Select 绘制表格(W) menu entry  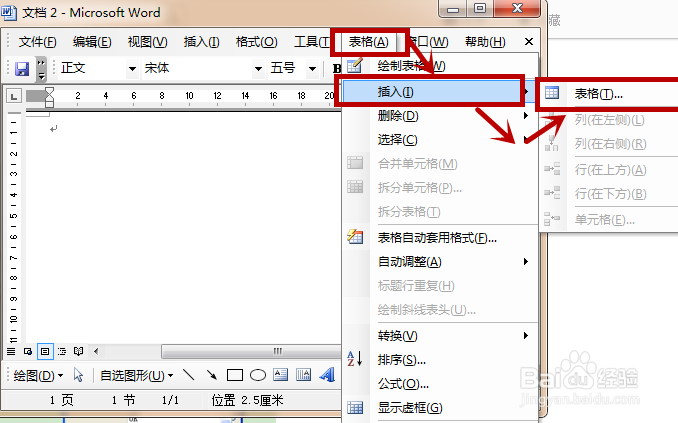pyautogui.click(x=440, y=66)
